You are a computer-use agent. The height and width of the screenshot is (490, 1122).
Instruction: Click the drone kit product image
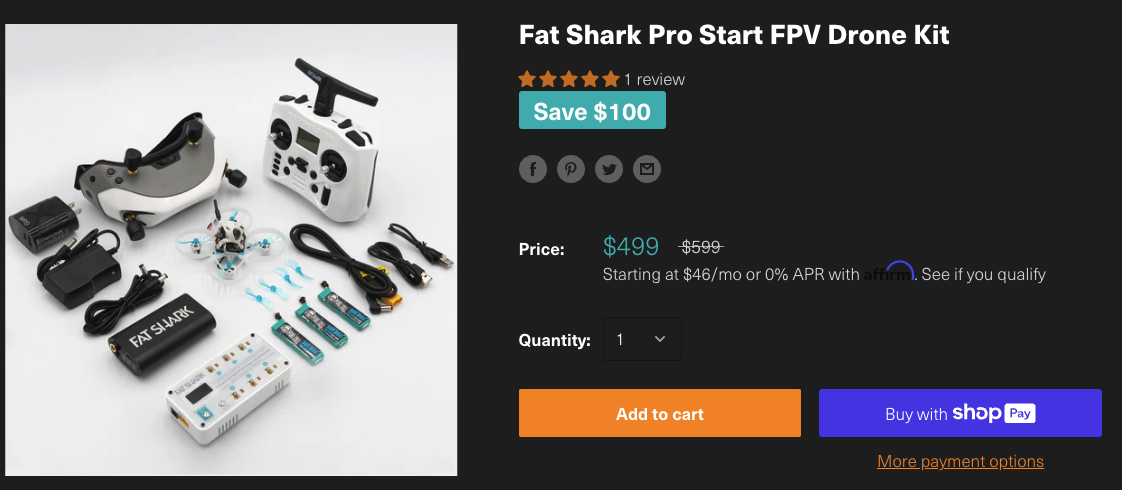(232, 250)
